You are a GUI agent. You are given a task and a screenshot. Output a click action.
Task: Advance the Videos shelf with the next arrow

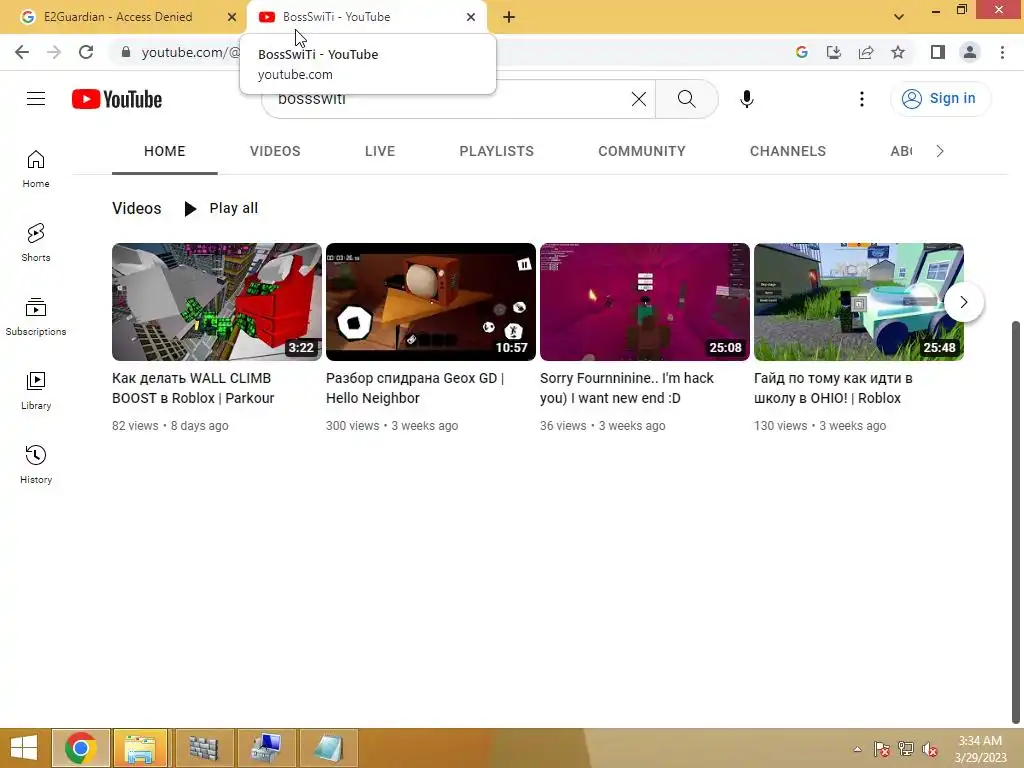tap(963, 302)
